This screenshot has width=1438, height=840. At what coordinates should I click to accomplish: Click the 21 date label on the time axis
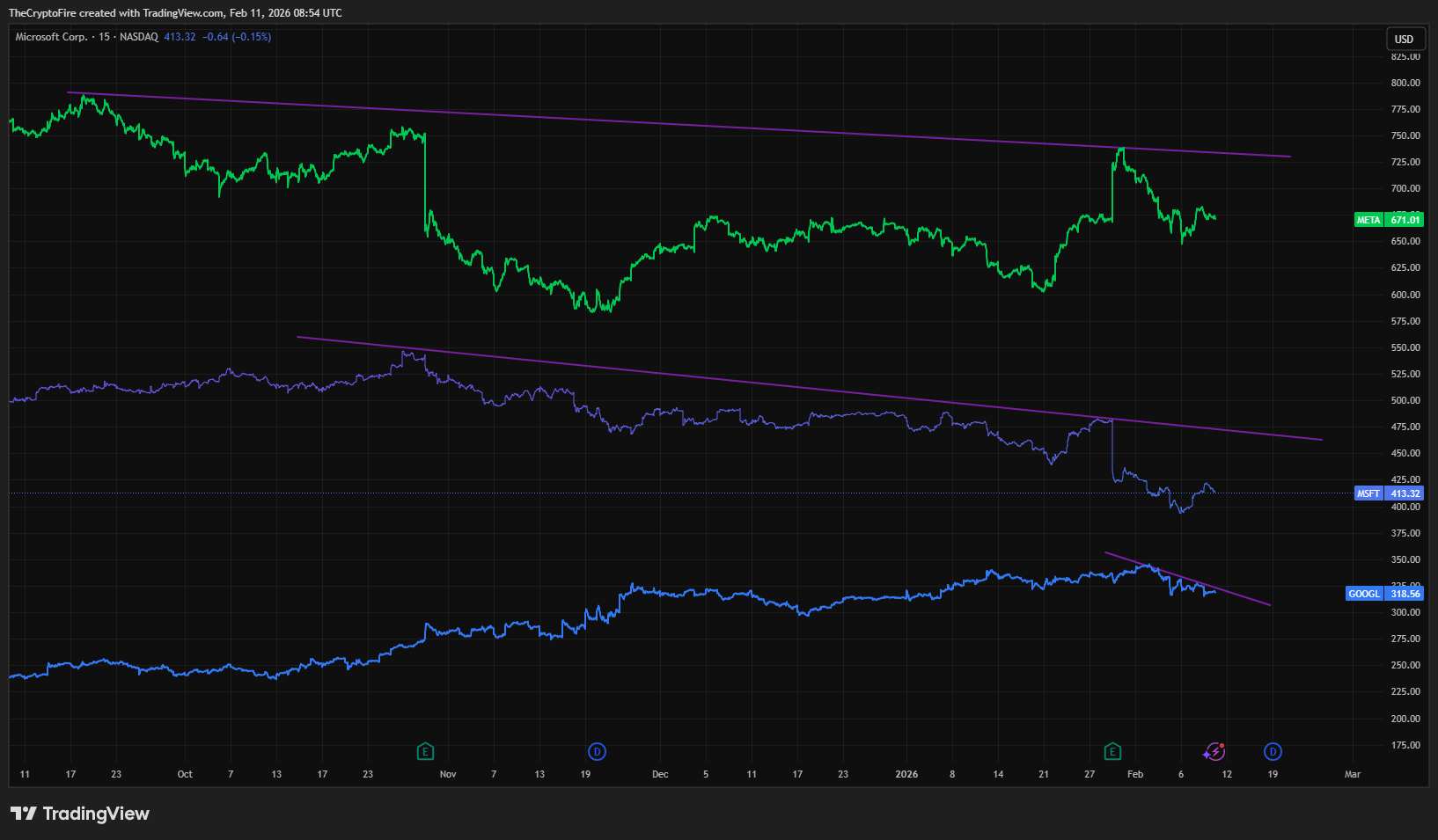coord(1044,774)
